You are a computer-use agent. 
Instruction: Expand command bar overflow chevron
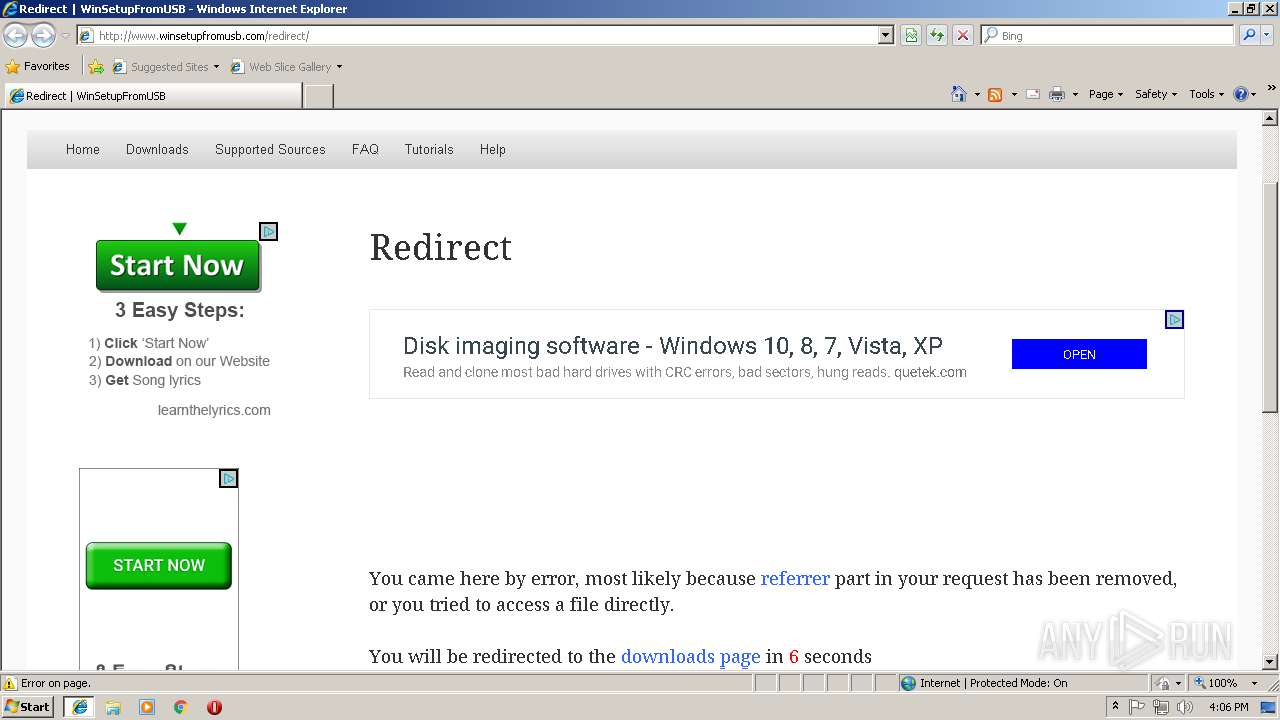pyautogui.click(x=1272, y=89)
